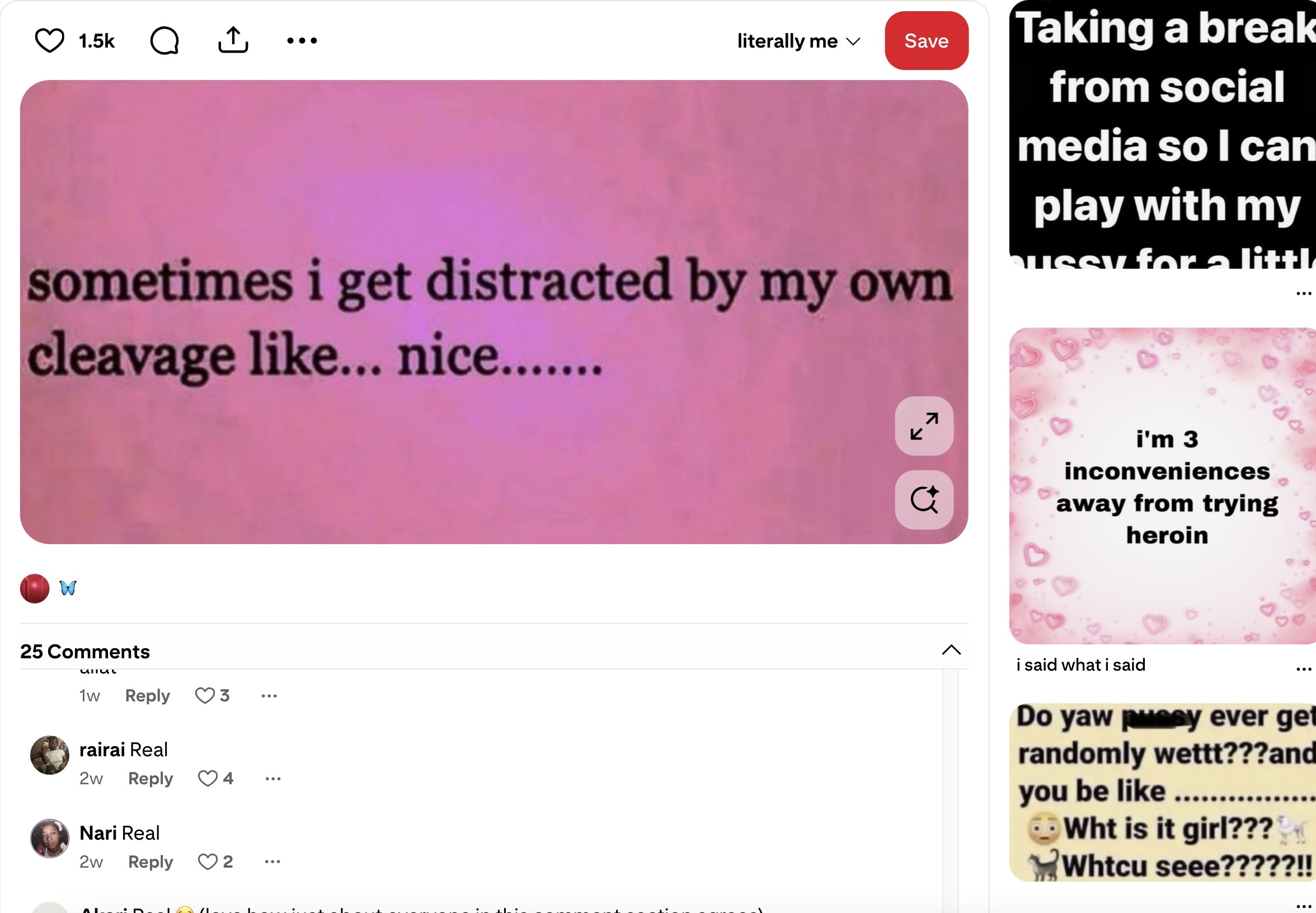Reply to Nari's comment
This screenshot has height=913, width=1316.
point(151,862)
